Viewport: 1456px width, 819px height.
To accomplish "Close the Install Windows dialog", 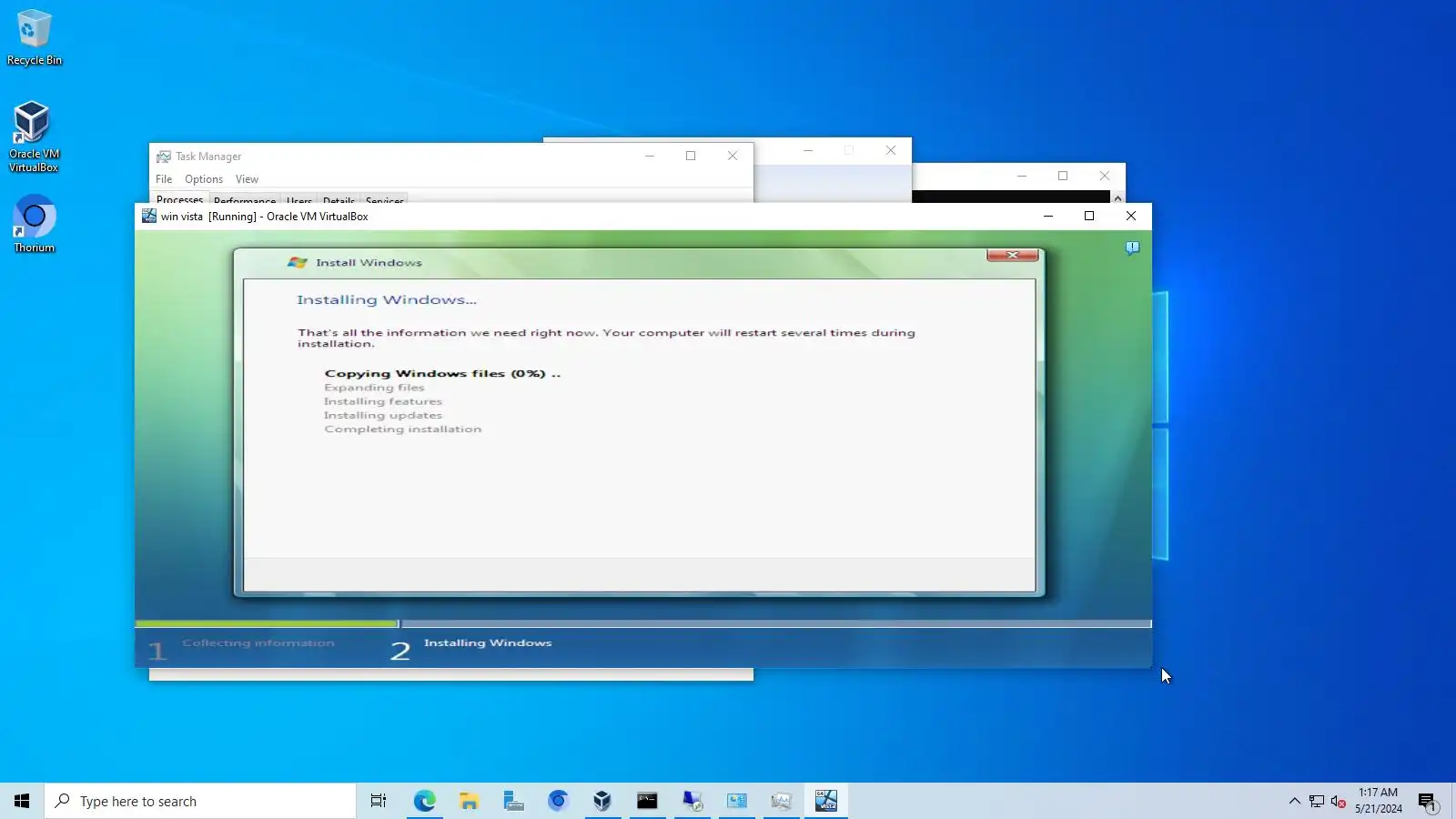I will click(x=1012, y=255).
